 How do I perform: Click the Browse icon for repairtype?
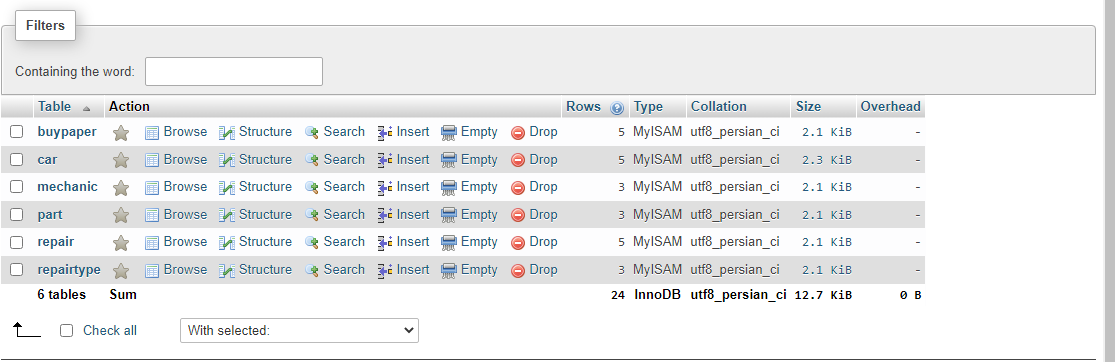[152, 270]
